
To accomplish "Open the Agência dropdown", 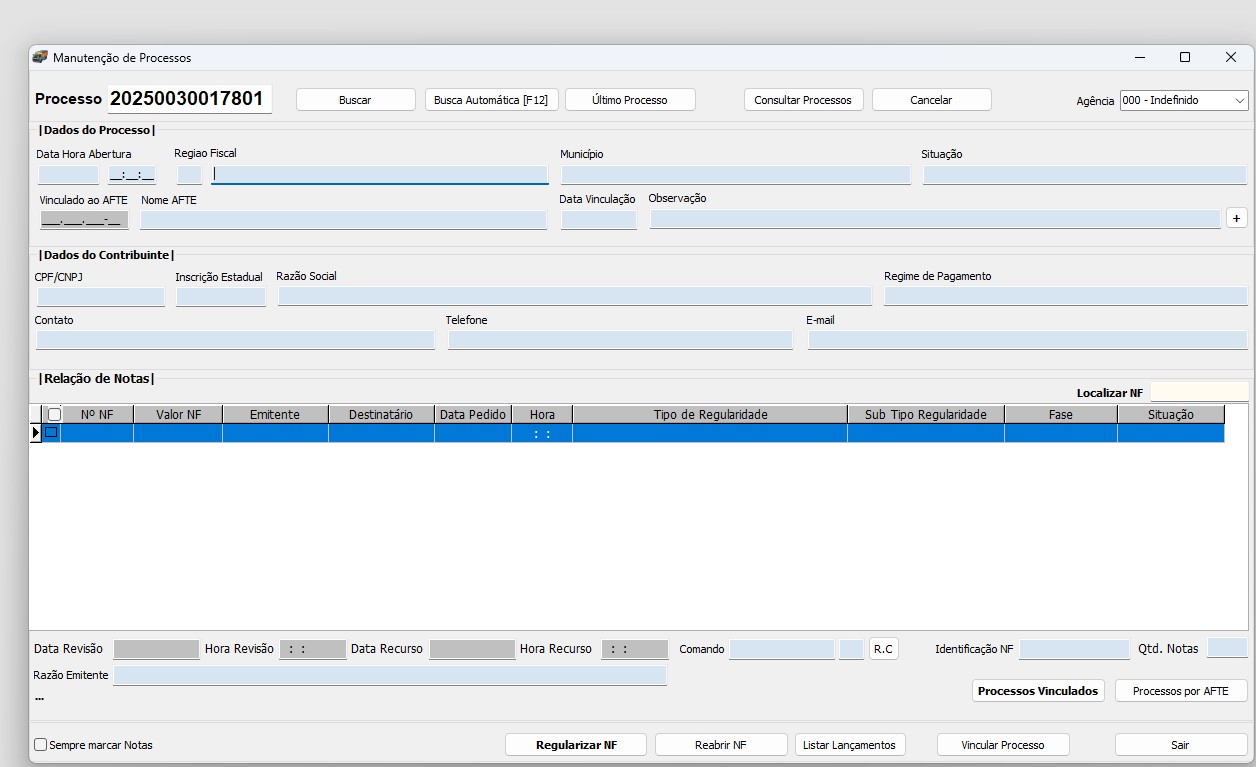I will click(1239, 100).
